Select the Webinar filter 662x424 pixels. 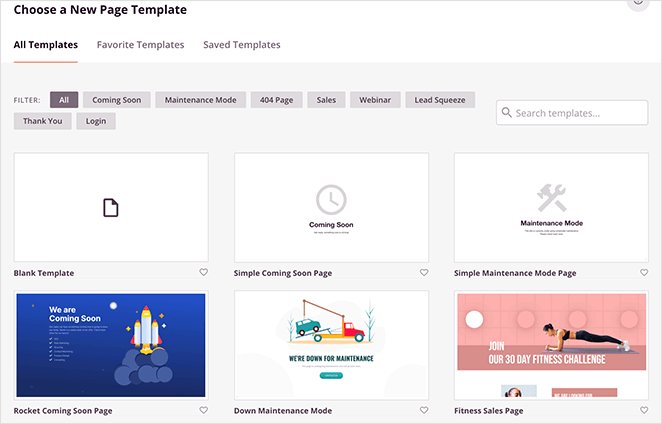coord(375,100)
